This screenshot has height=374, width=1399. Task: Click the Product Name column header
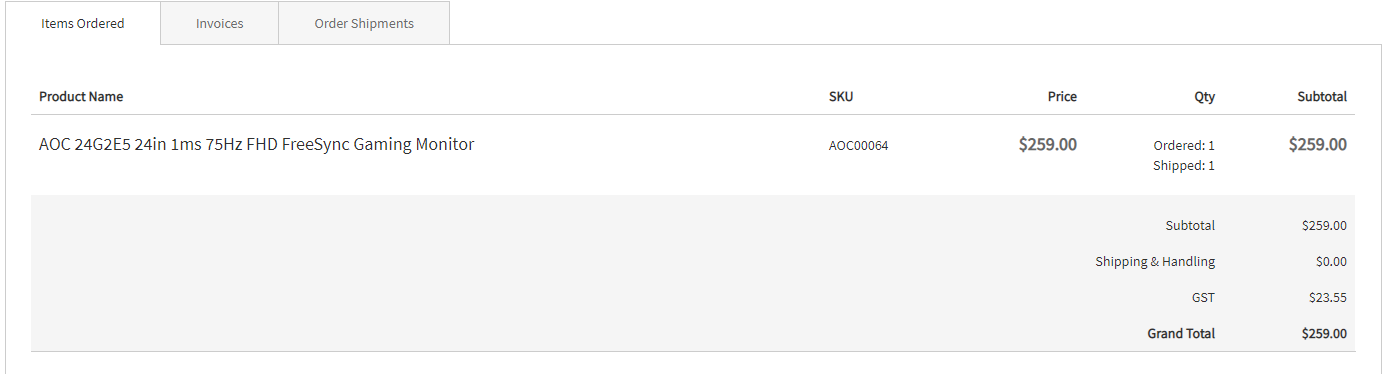click(x=81, y=97)
